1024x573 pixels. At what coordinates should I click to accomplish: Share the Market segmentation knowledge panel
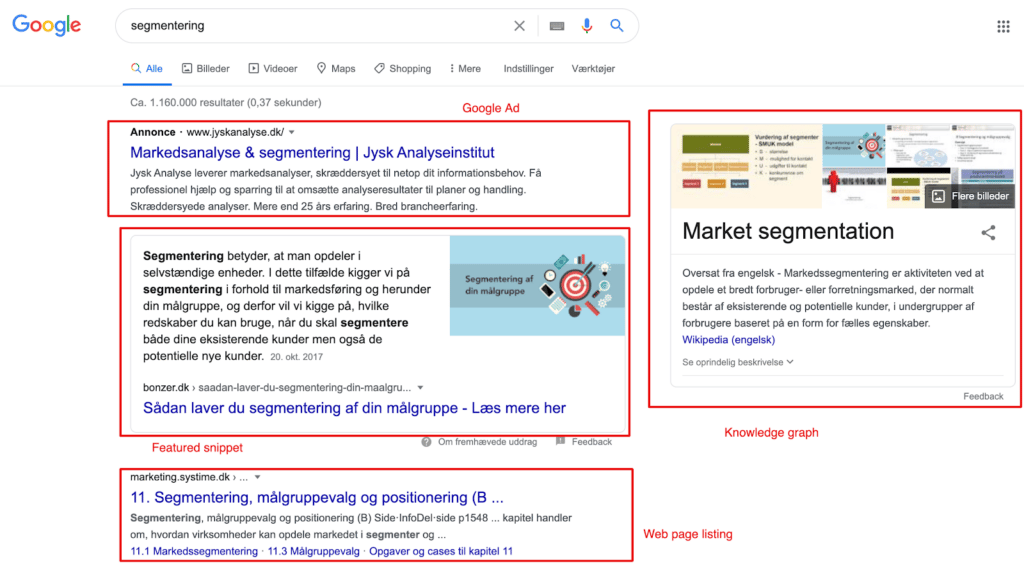[x=988, y=233]
